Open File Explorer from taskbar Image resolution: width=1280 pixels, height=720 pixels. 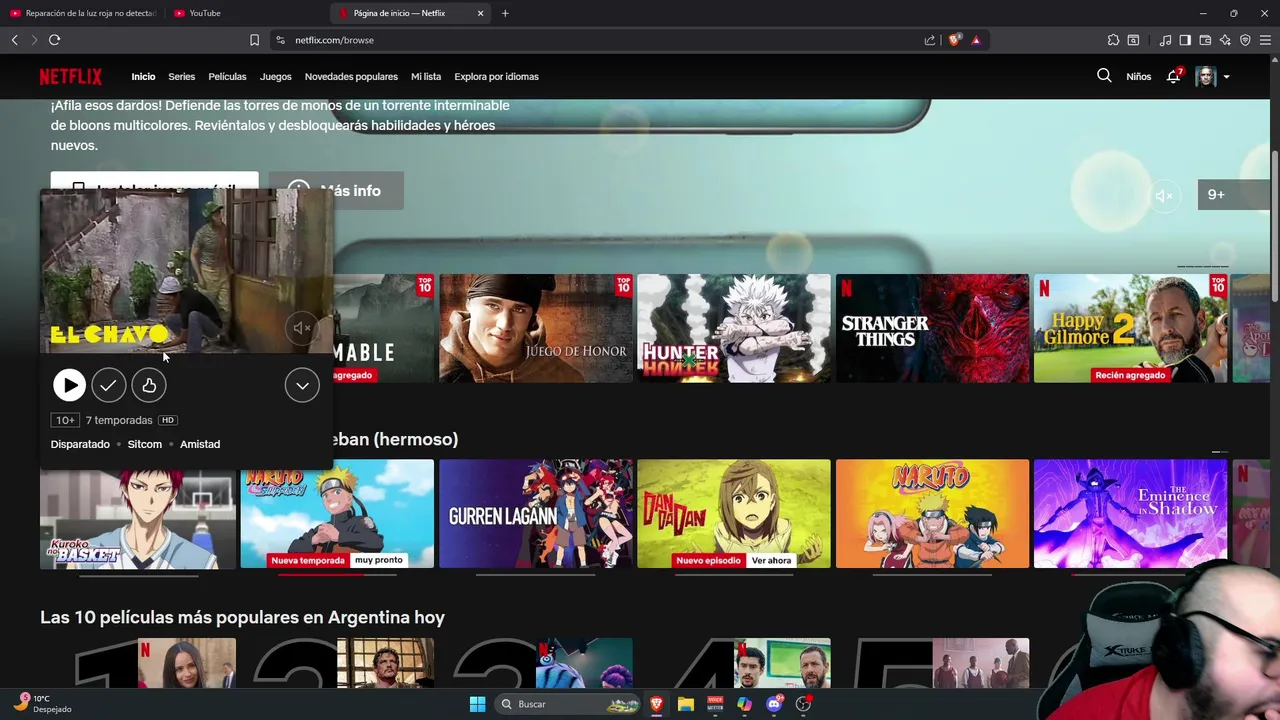tap(686, 704)
